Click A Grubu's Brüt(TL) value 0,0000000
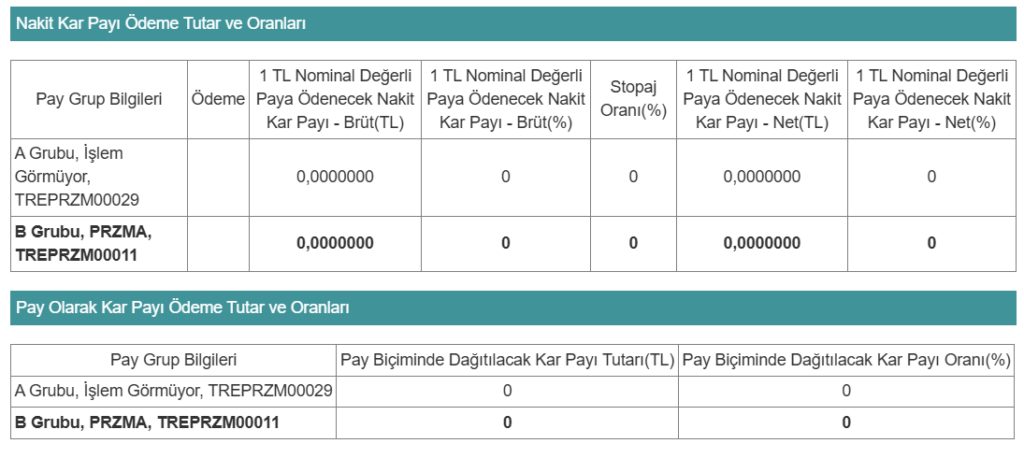Viewport: 1024px width, 458px height. 335,177
